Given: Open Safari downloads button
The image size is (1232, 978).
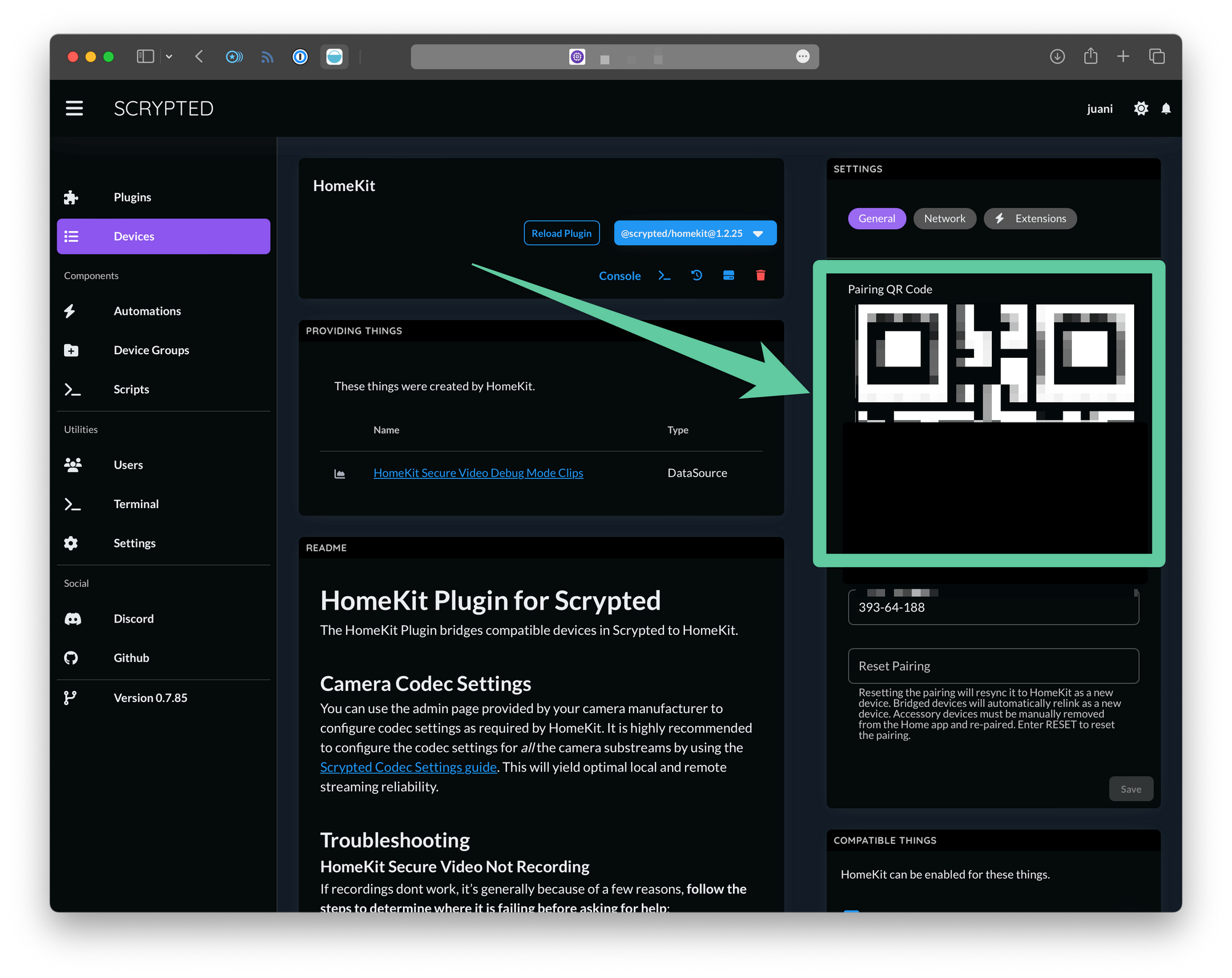Looking at the screenshot, I should (x=1057, y=57).
